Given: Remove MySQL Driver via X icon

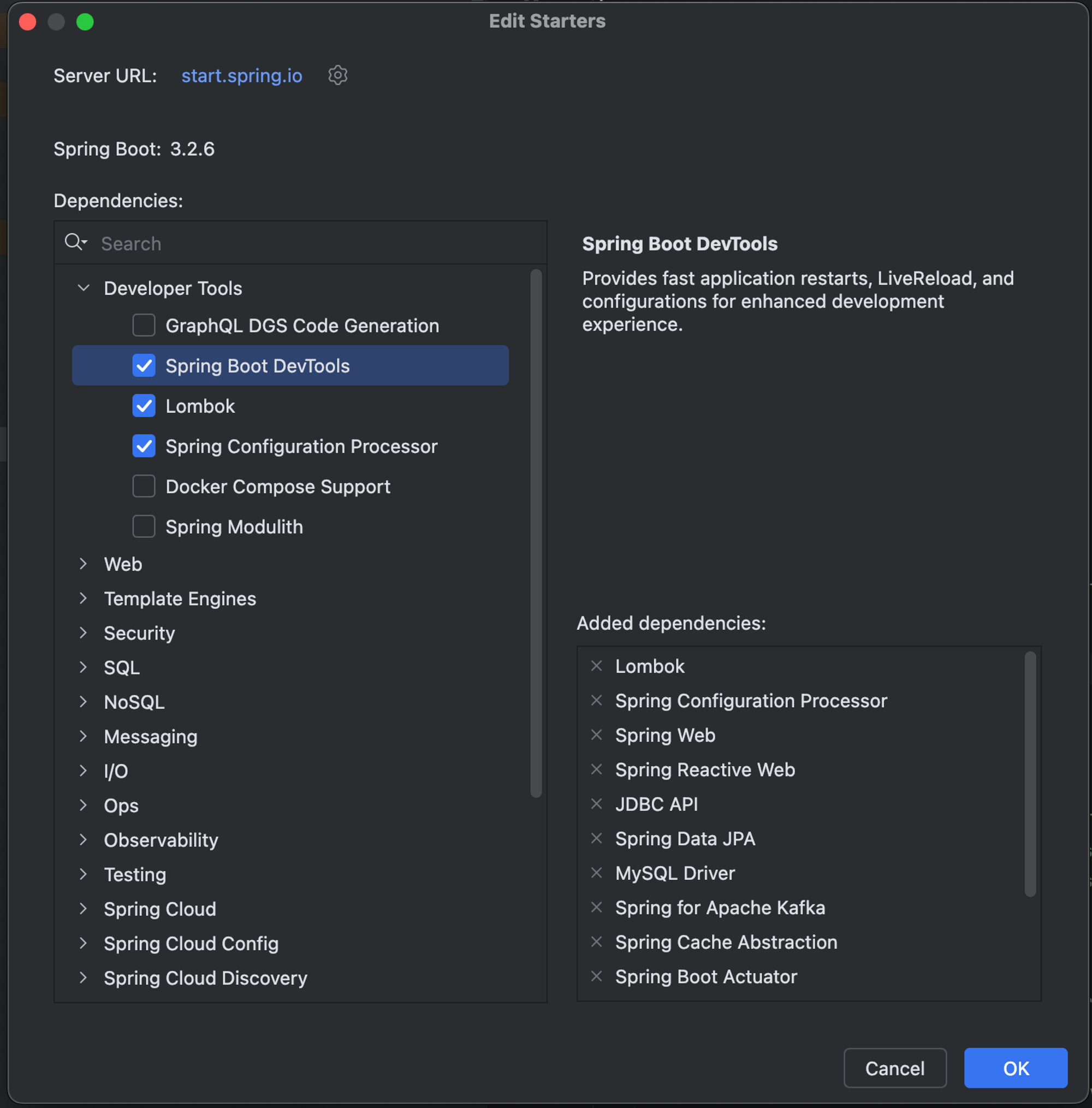Looking at the screenshot, I should pos(596,872).
